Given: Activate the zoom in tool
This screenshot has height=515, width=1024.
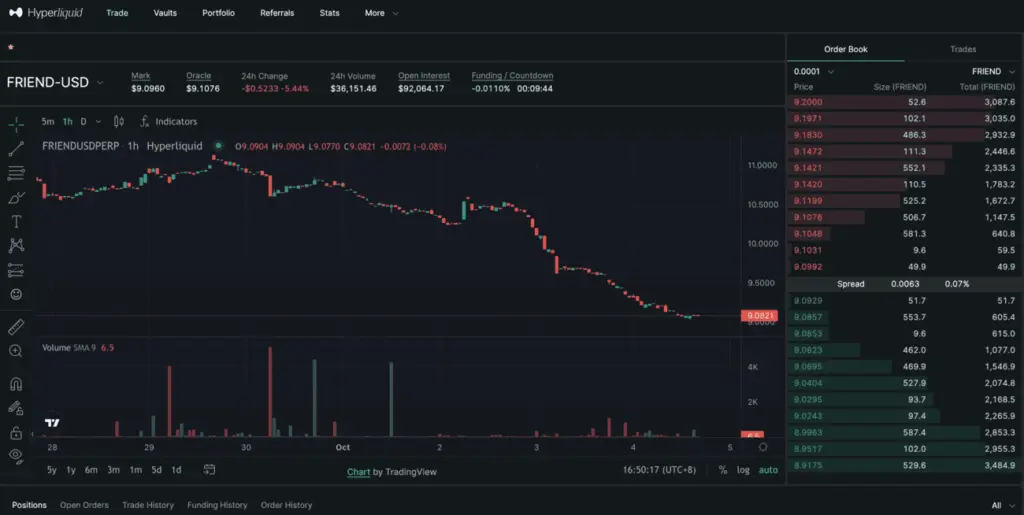Looking at the screenshot, I should tap(16, 351).
